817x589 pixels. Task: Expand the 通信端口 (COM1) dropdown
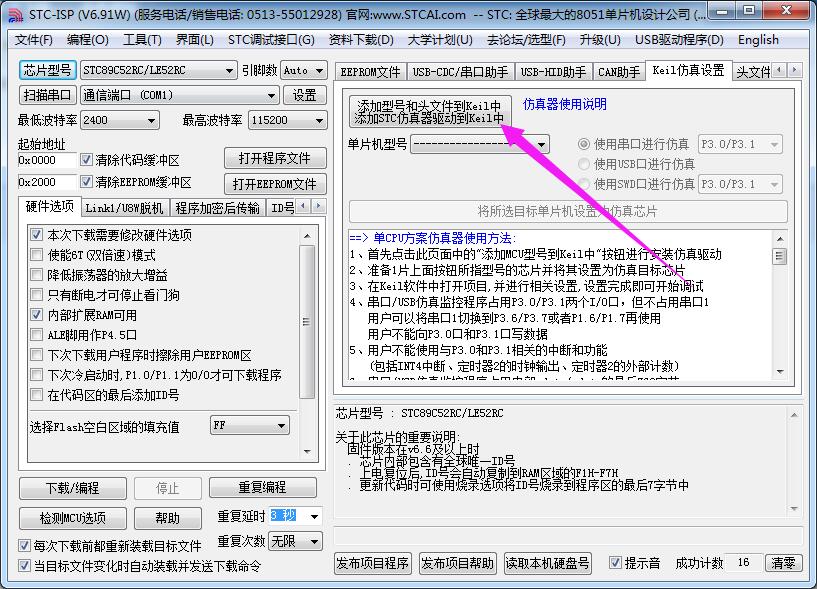tap(271, 95)
